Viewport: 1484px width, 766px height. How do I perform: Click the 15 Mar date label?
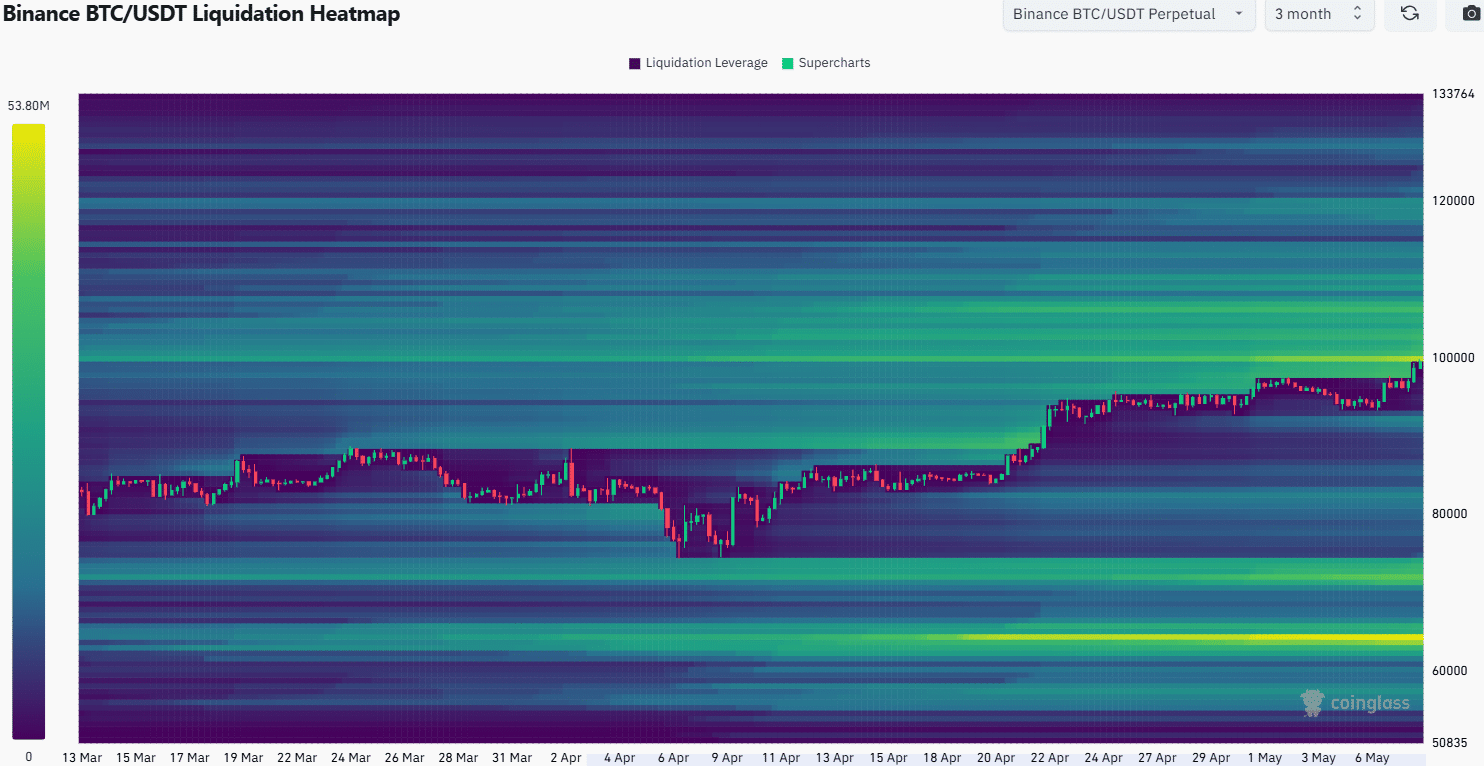pyautogui.click(x=136, y=758)
